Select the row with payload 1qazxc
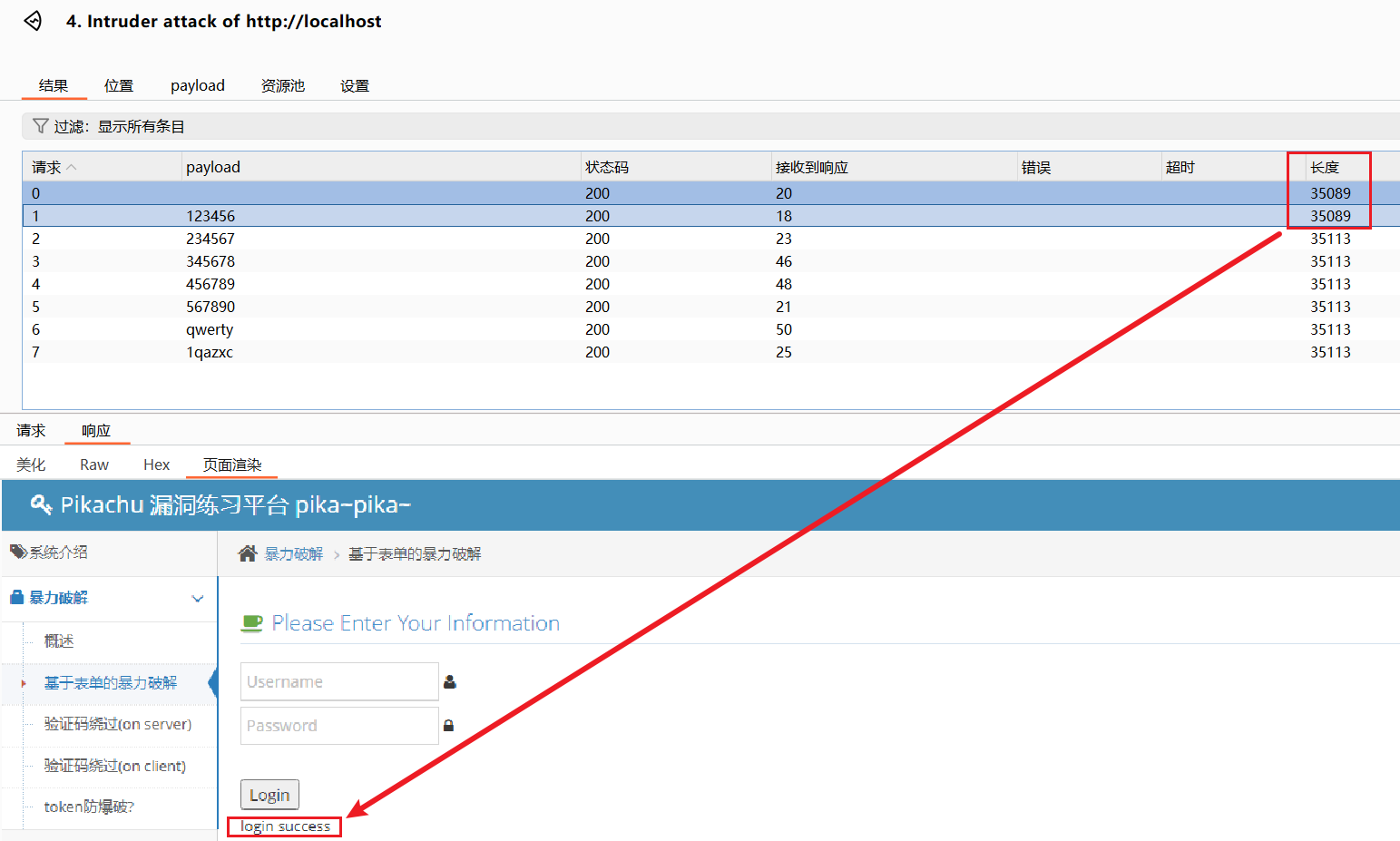 [710, 352]
